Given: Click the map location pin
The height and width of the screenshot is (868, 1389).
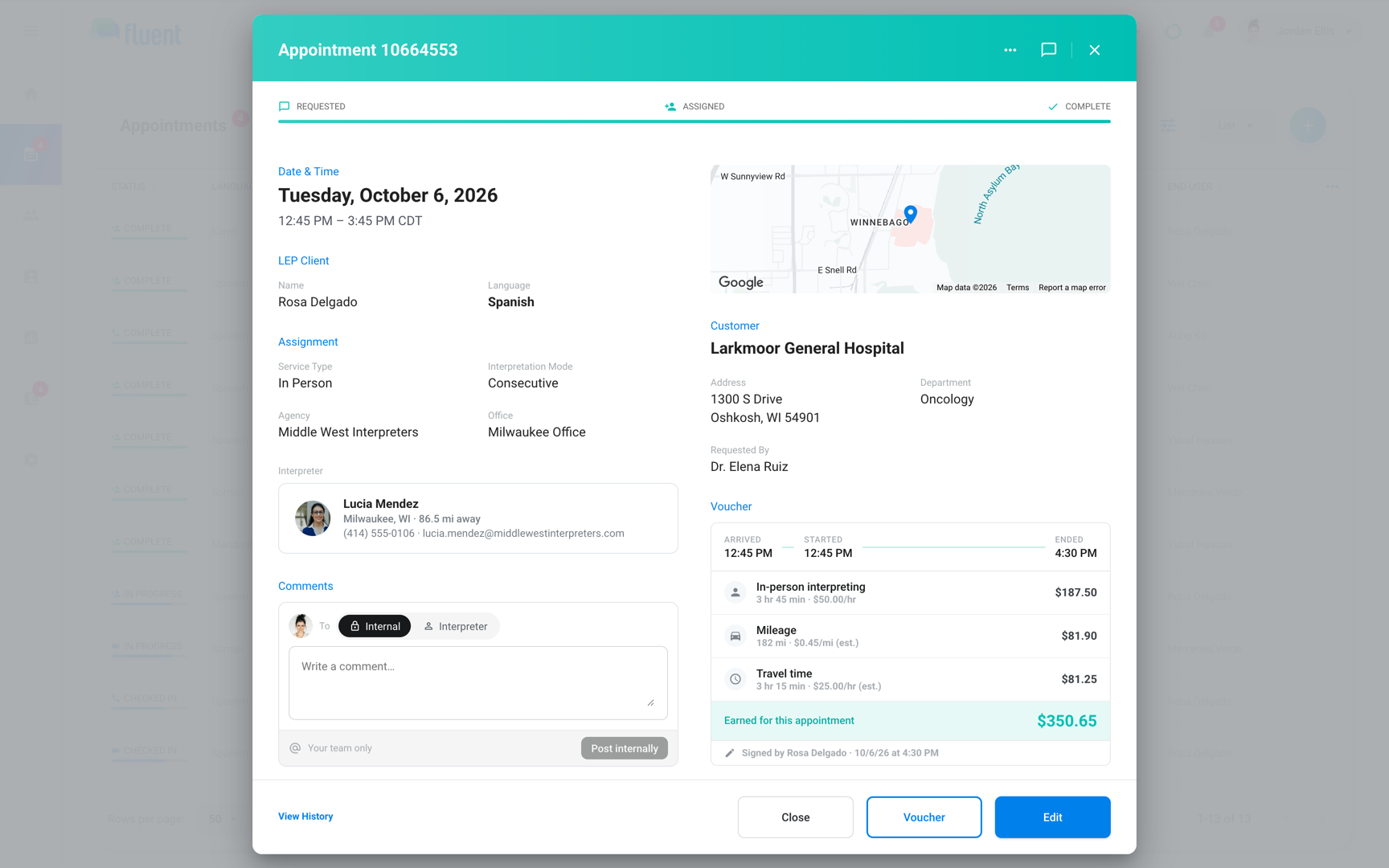Looking at the screenshot, I should click(x=910, y=214).
